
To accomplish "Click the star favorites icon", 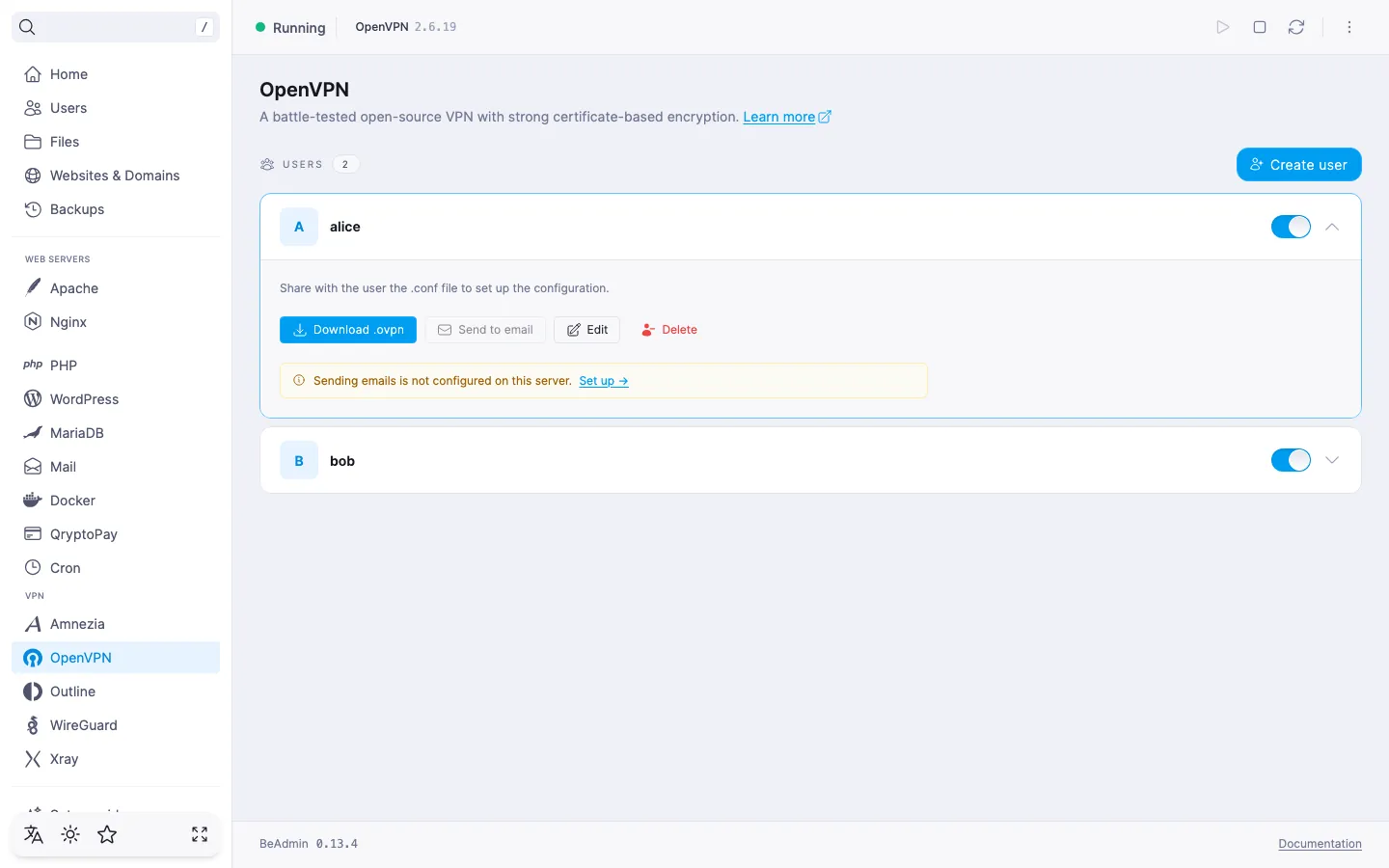I will point(107,835).
